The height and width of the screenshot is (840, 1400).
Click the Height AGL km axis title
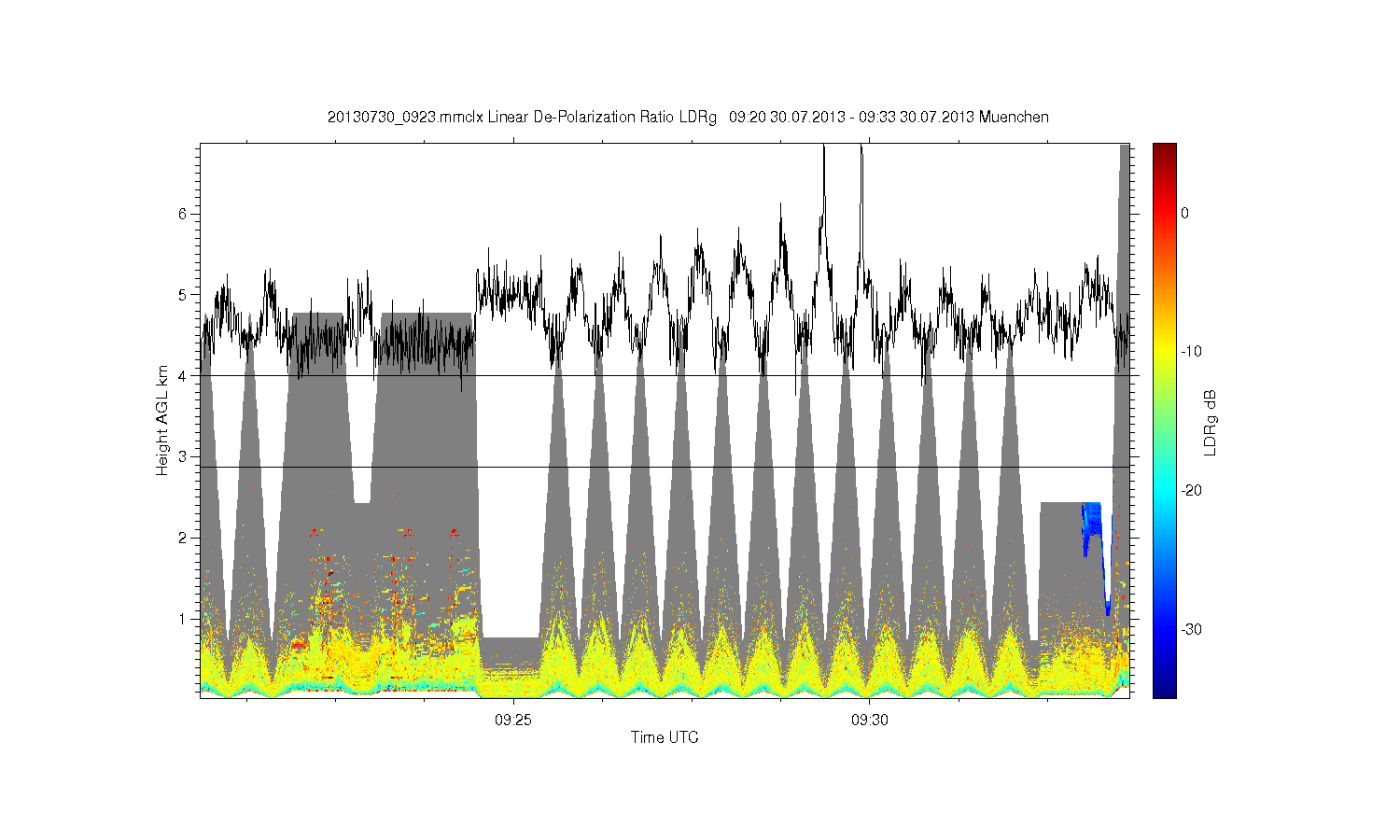(162, 420)
